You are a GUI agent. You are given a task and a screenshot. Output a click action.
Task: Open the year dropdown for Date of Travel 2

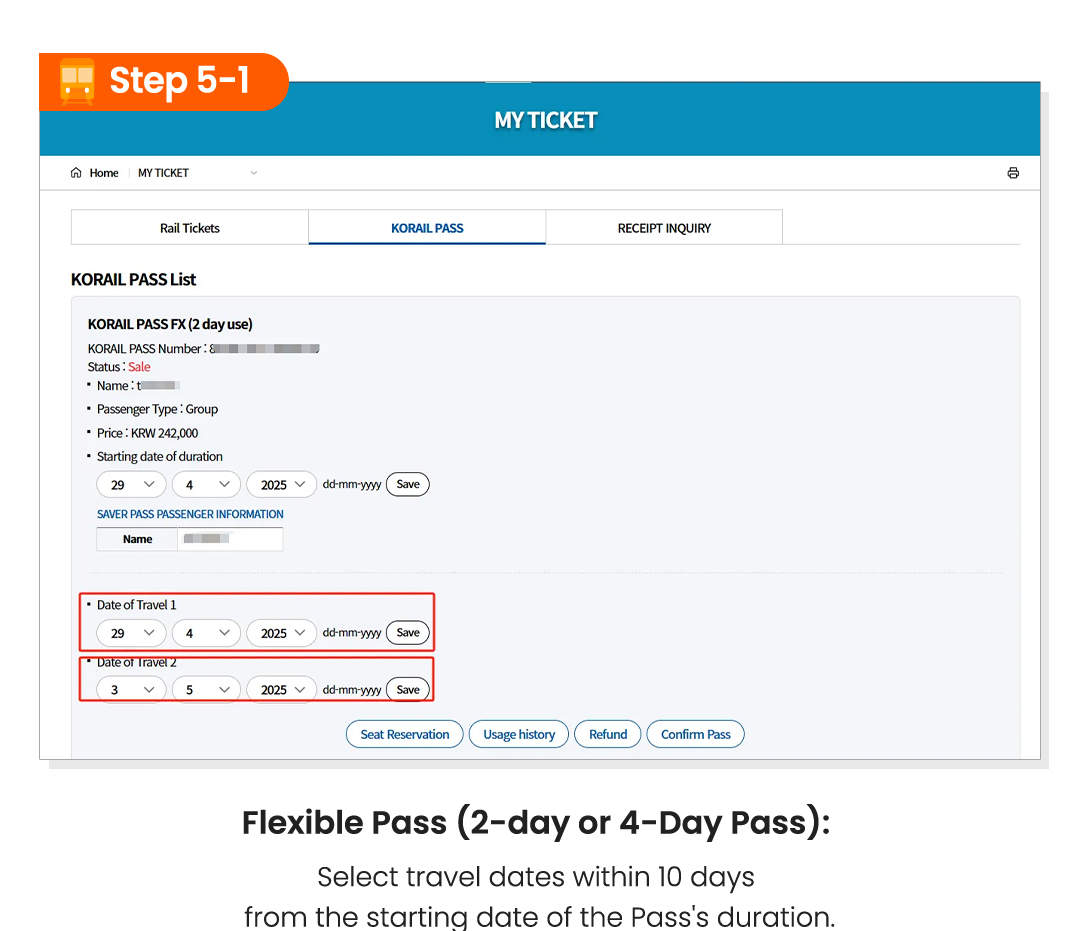point(281,689)
